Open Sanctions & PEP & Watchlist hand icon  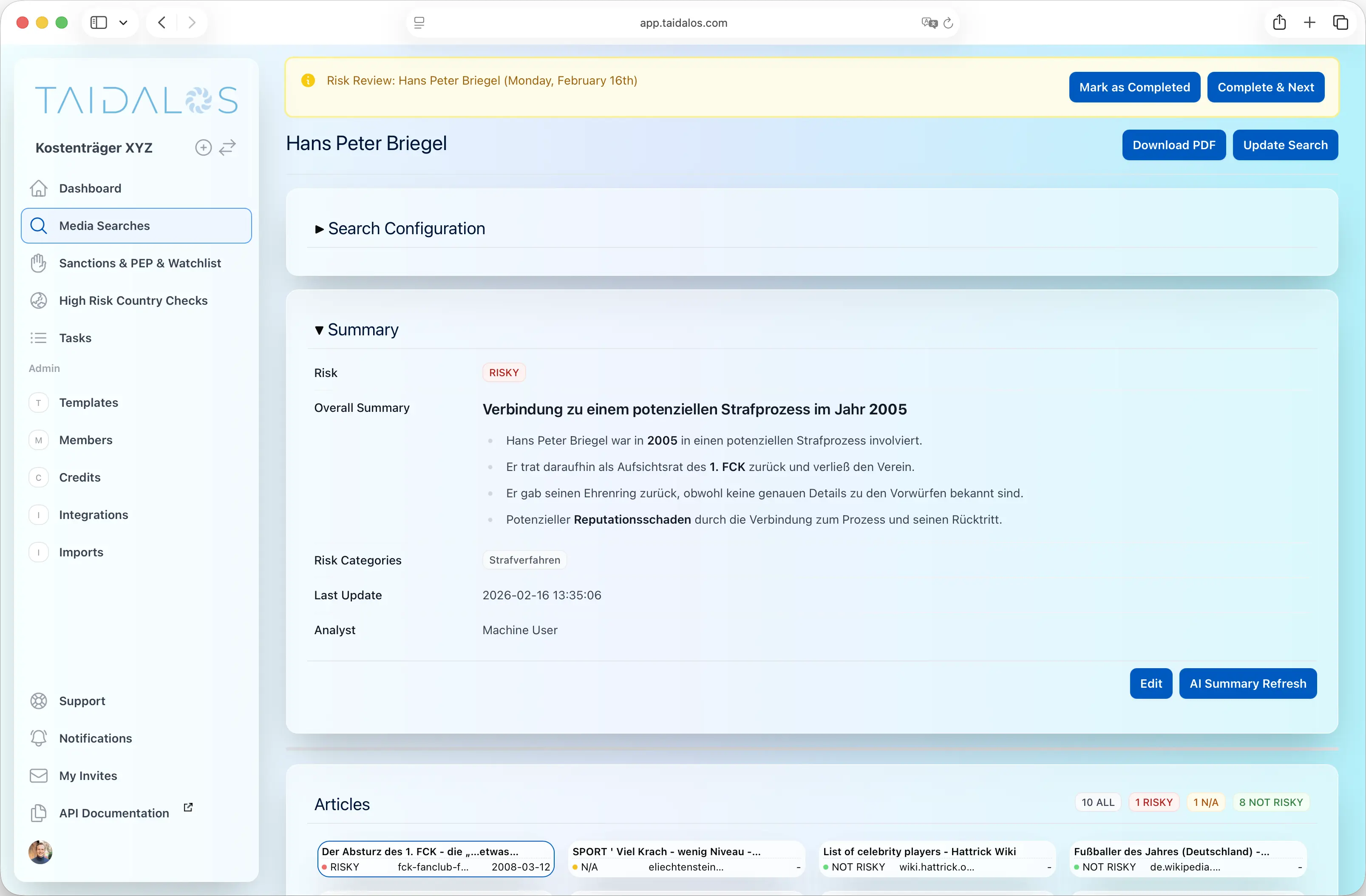click(x=38, y=263)
